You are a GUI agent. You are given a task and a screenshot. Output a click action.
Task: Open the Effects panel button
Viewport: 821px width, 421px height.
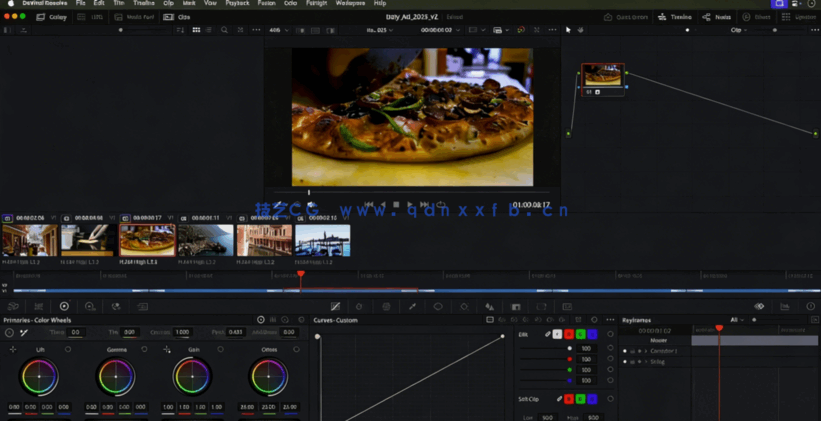coord(756,17)
